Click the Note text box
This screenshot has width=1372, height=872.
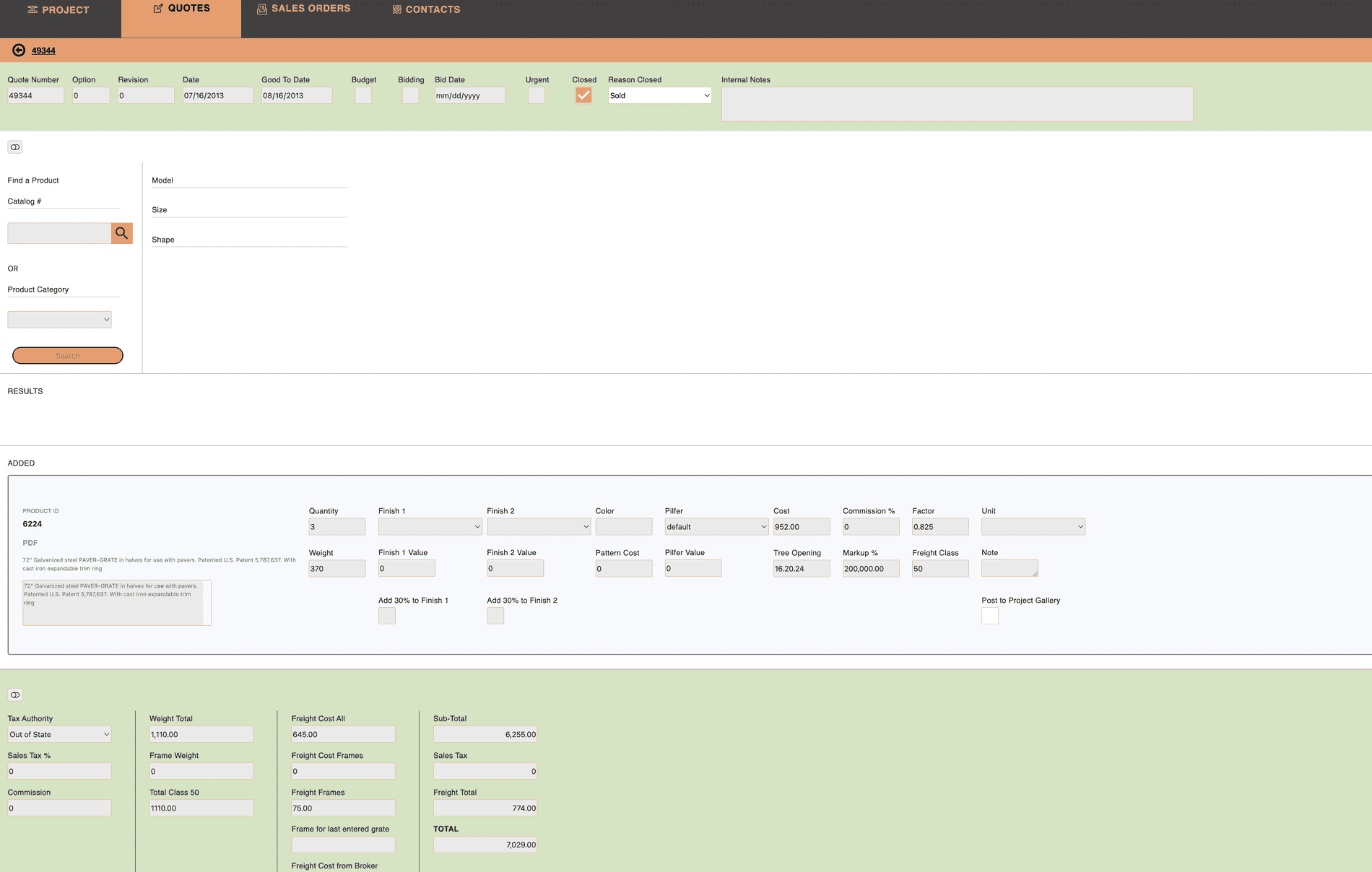(x=1010, y=569)
